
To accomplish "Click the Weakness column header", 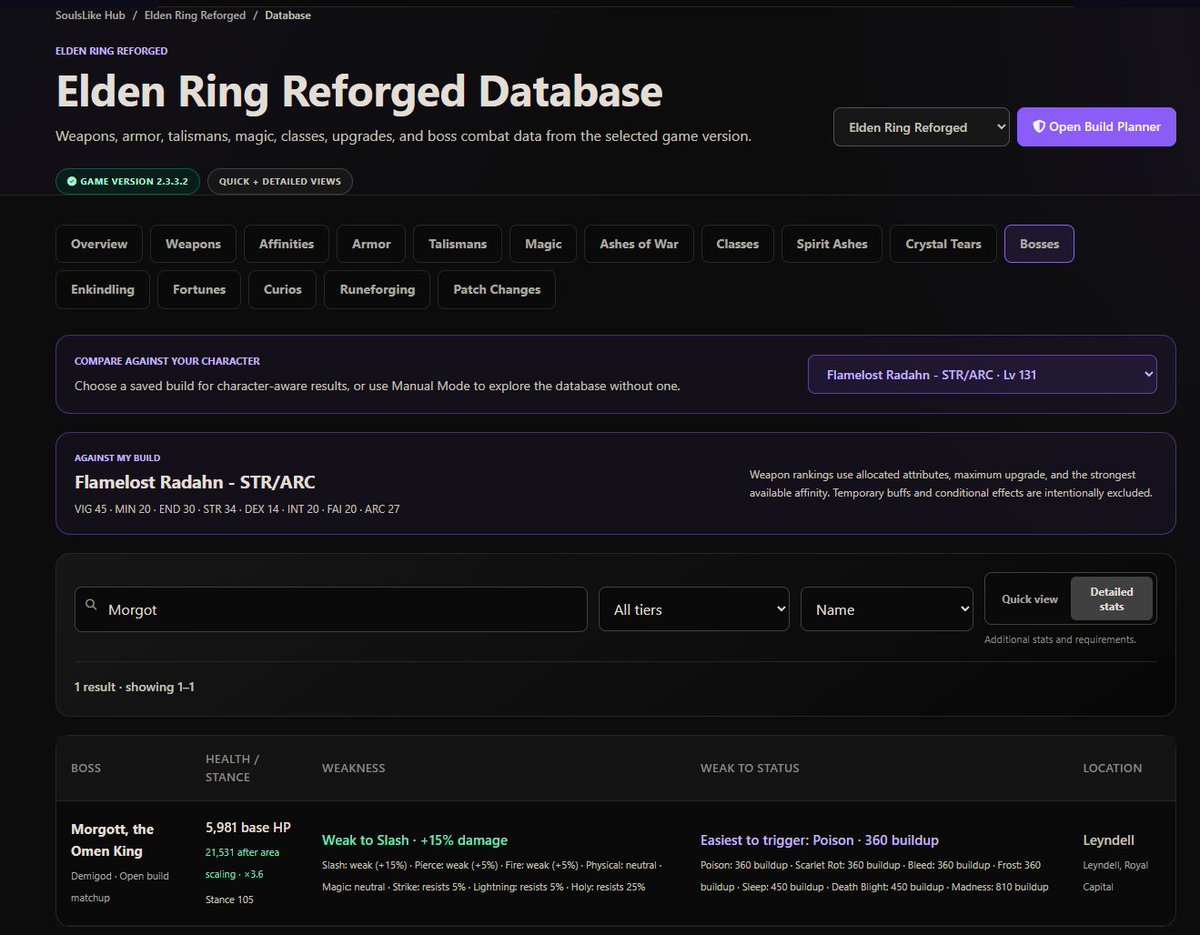I will coord(353,768).
